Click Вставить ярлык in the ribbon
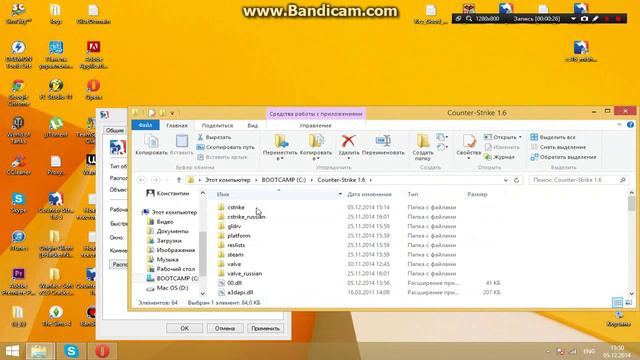The image size is (640, 360). coord(222,157)
